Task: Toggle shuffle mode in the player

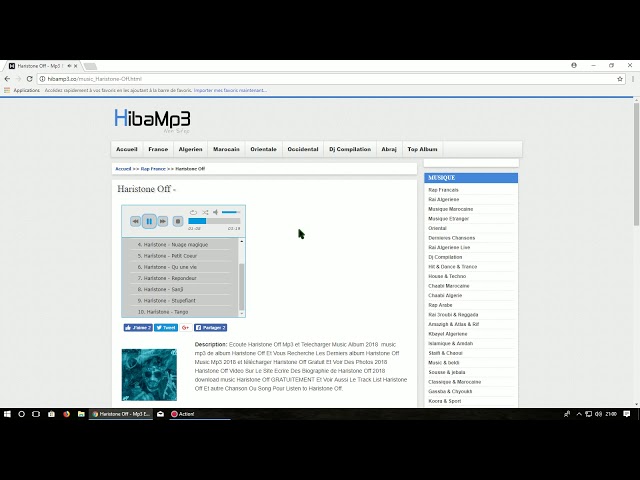Action: pos(205,212)
